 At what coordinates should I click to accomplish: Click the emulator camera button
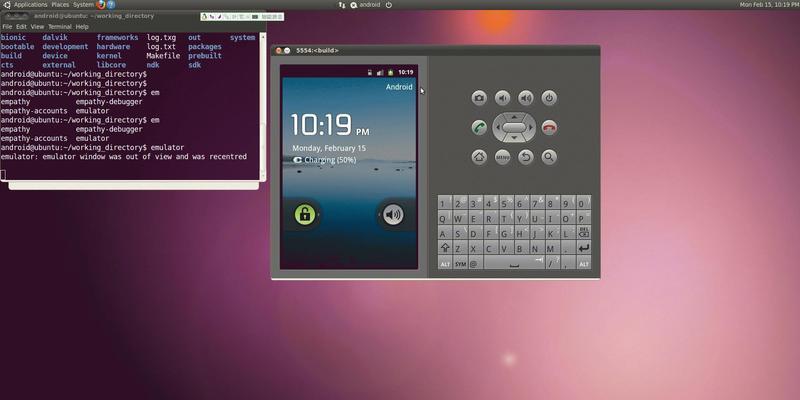[479, 98]
